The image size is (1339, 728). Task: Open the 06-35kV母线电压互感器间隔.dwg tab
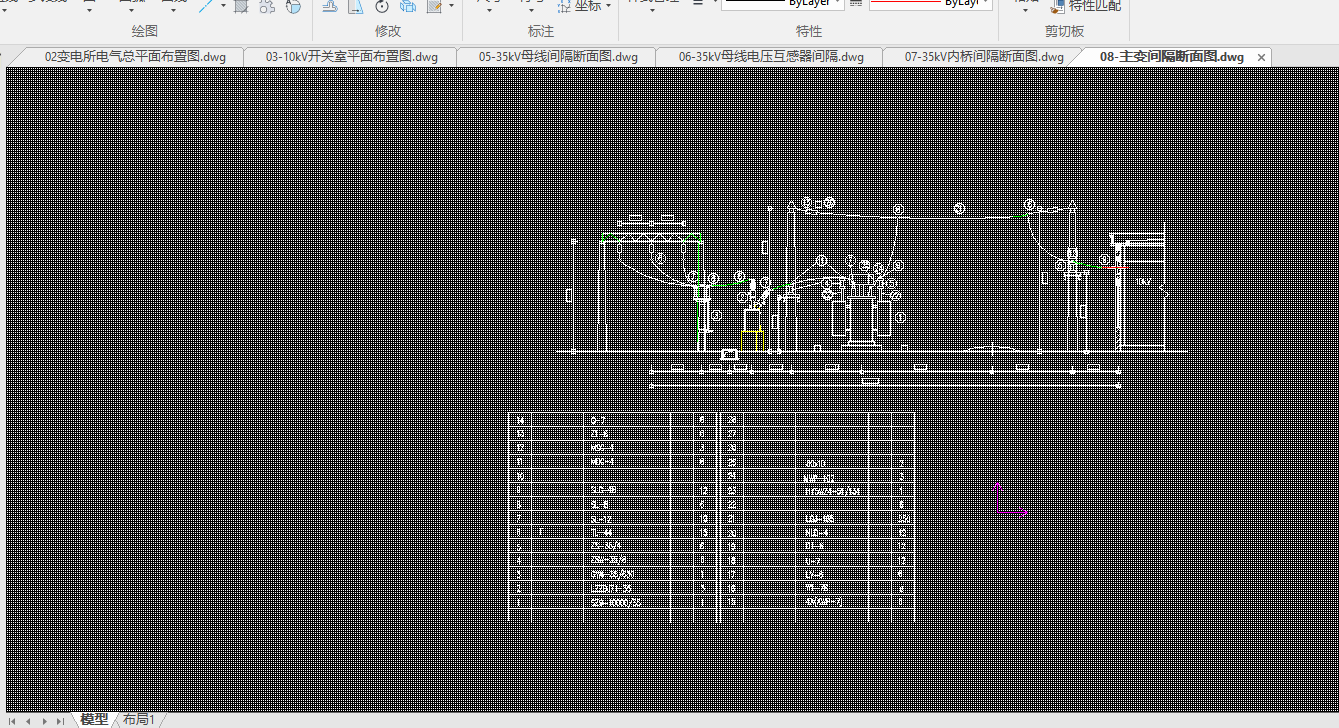point(770,57)
